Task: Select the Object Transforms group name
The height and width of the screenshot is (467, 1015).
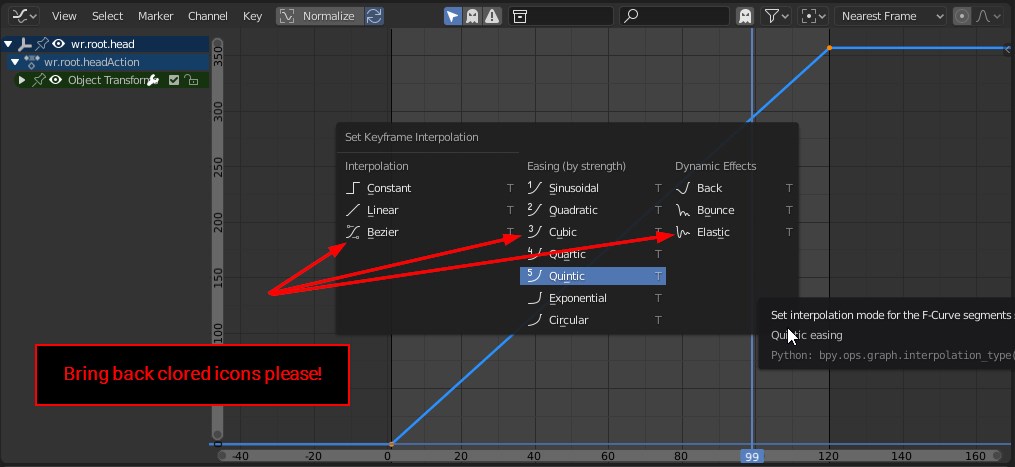Action: click(108, 80)
